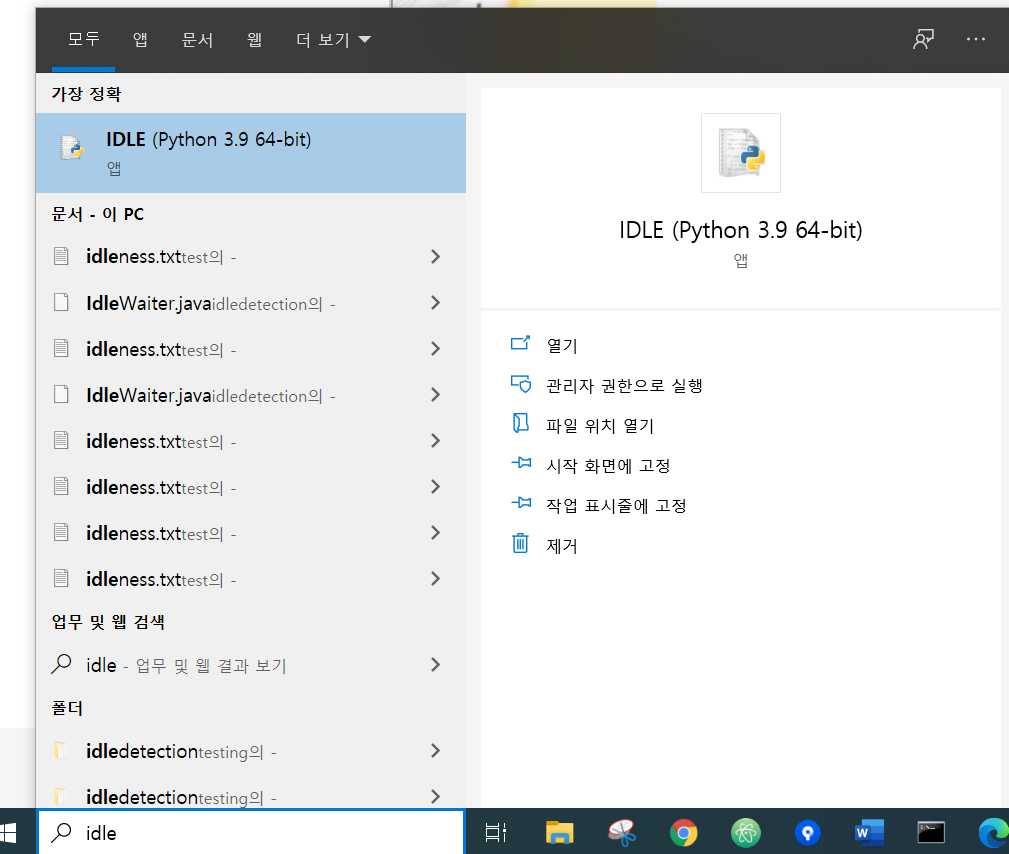
Task: Open Microsoft Word from the taskbar
Action: pyautogui.click(x=869, y=833)
